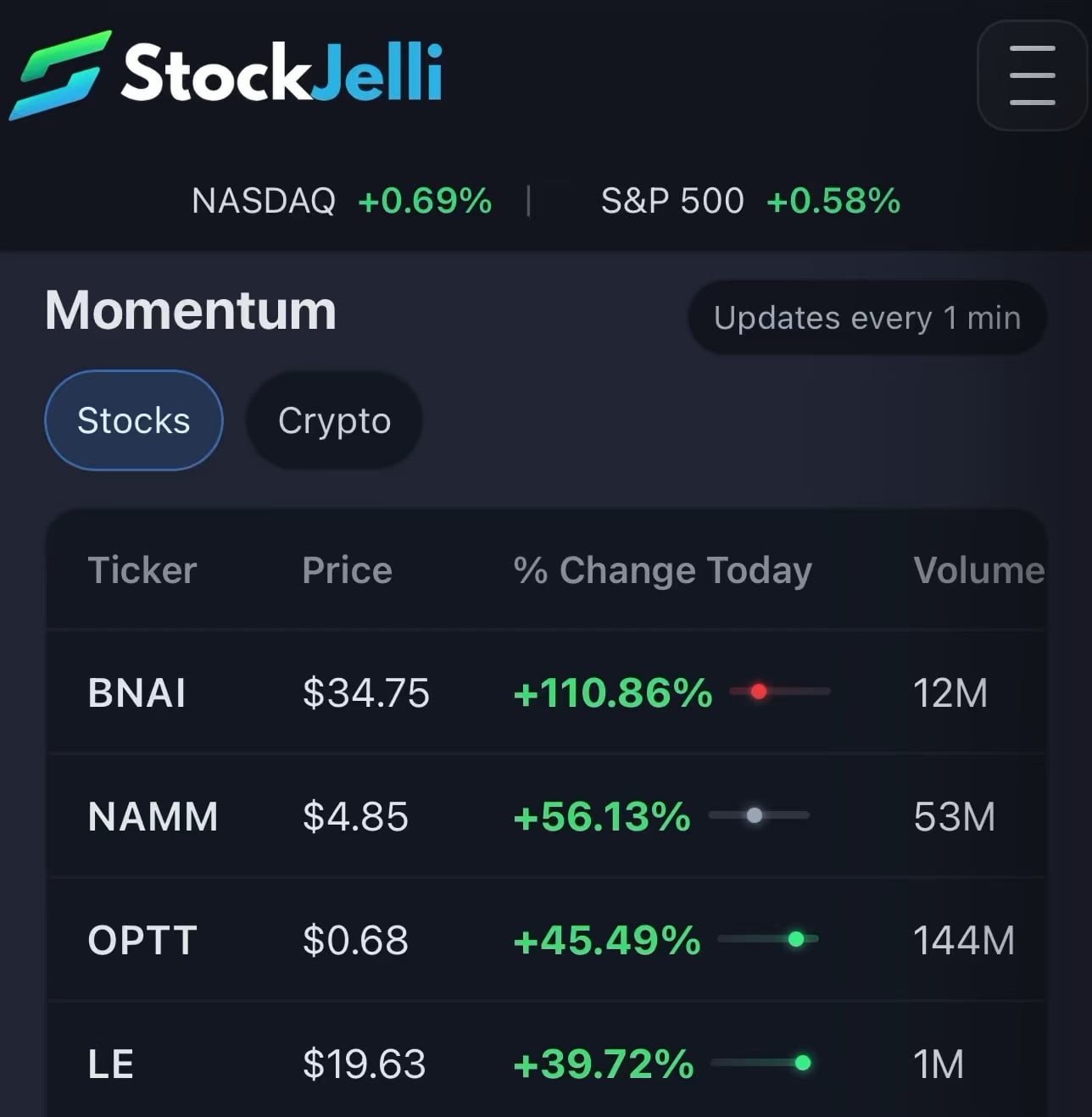Switch to the Crypto tab
Image resolution: width=1092 pixels, height=1117 pixels.
pyautogui.click(x=334, y=420)
